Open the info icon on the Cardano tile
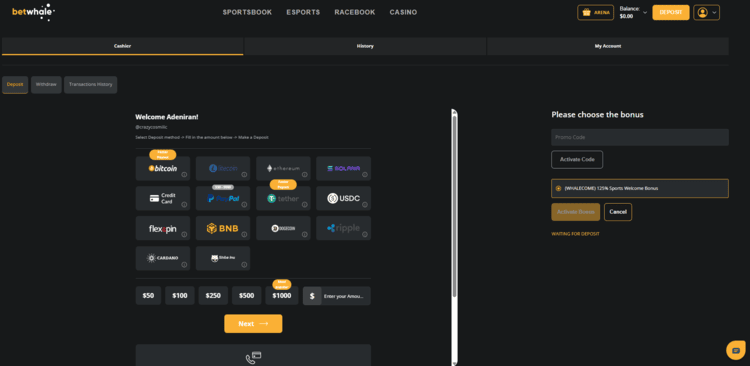Viewport: 750px width, 366px height. tap(184, 265)
